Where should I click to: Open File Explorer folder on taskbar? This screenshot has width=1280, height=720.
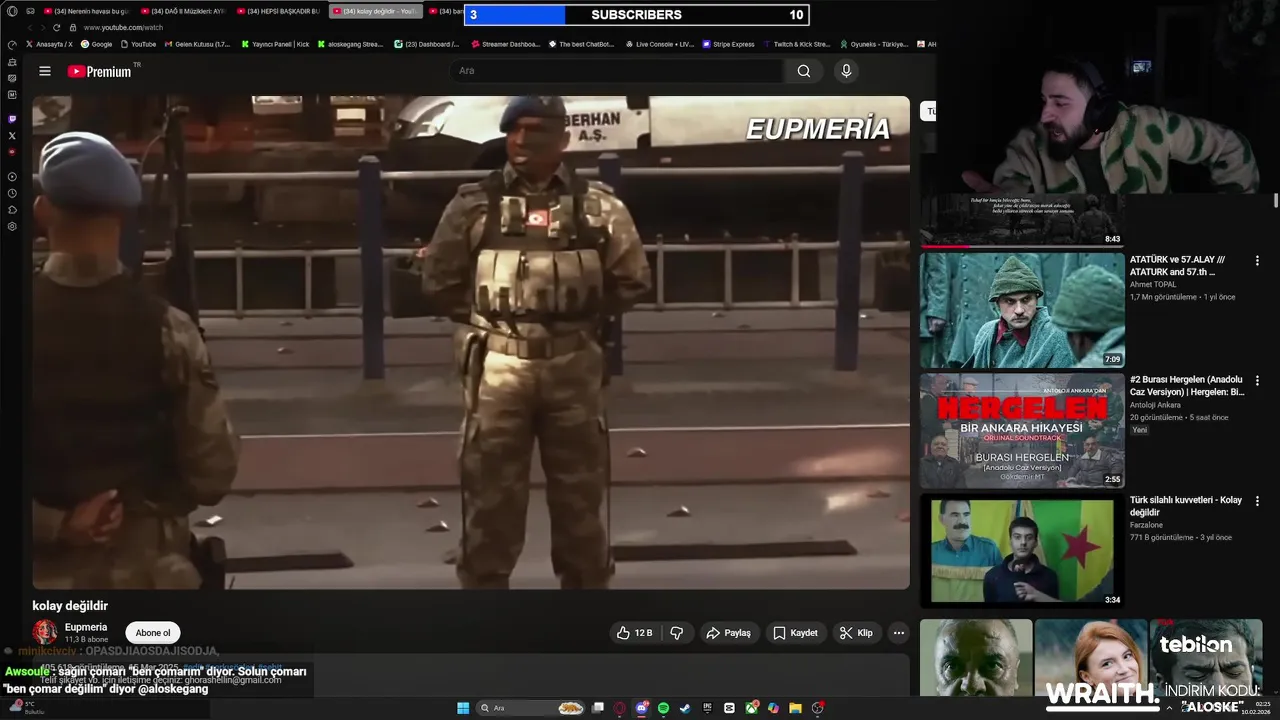[795, 708]
